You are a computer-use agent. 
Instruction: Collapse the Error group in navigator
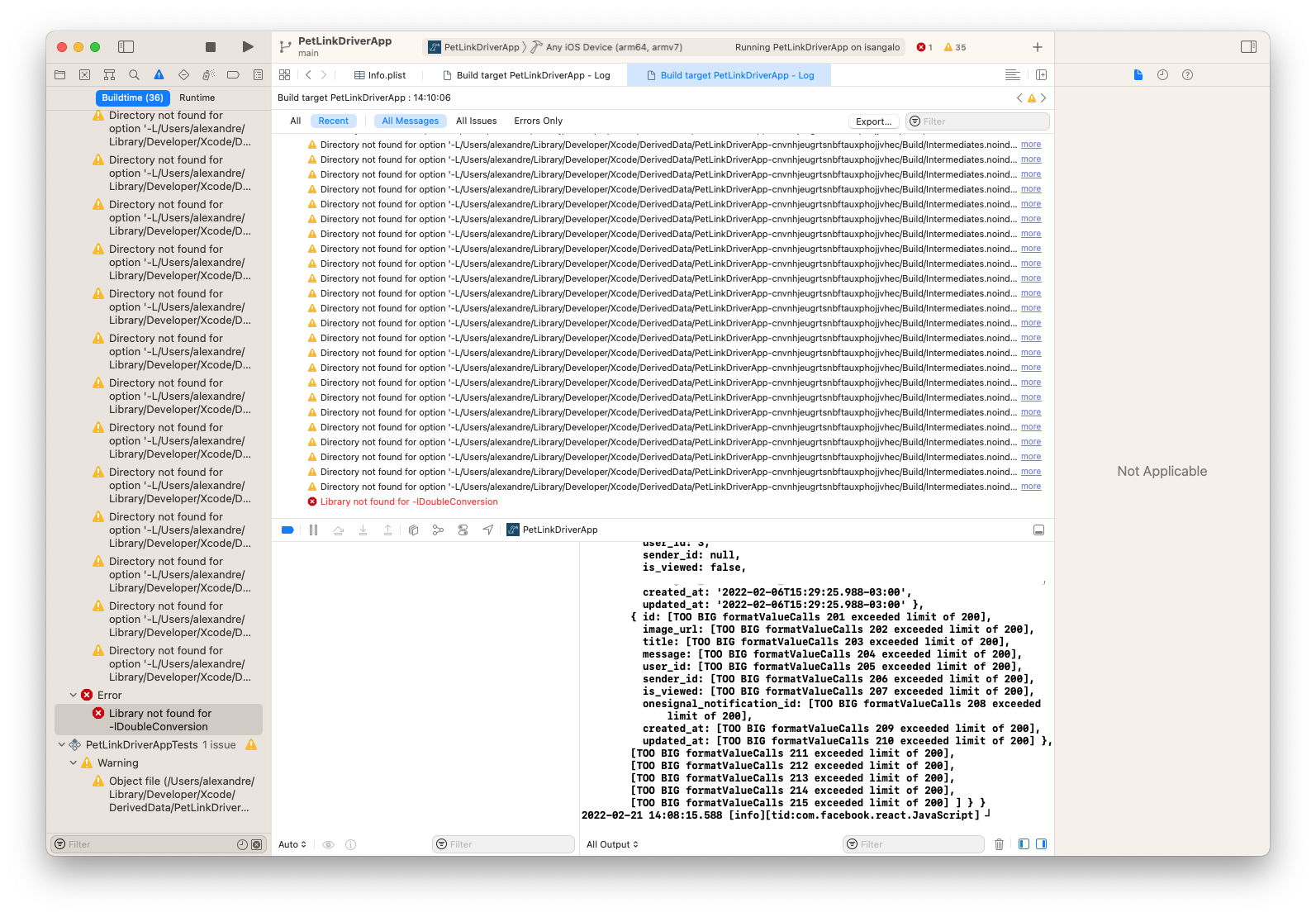tap(74, 695)
